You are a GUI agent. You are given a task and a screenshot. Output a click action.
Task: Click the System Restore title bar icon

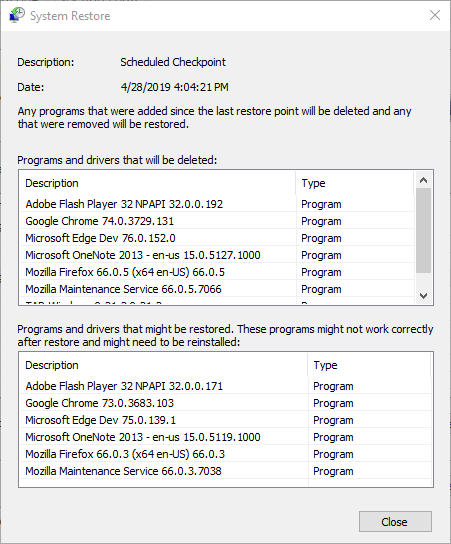click(17, 15)
